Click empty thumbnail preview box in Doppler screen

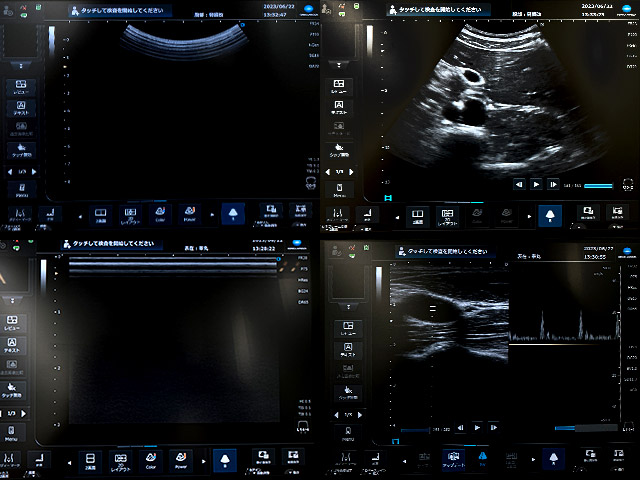pyautogui.click(x=349, y=281)
